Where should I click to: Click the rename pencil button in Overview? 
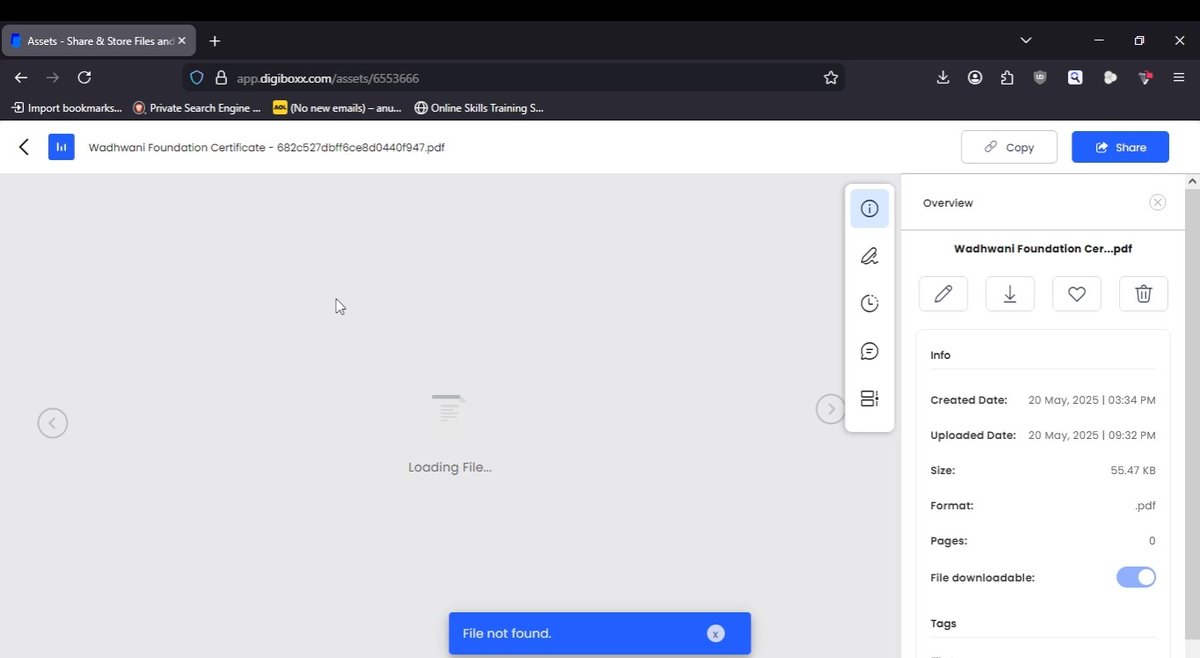coord(943,294)
